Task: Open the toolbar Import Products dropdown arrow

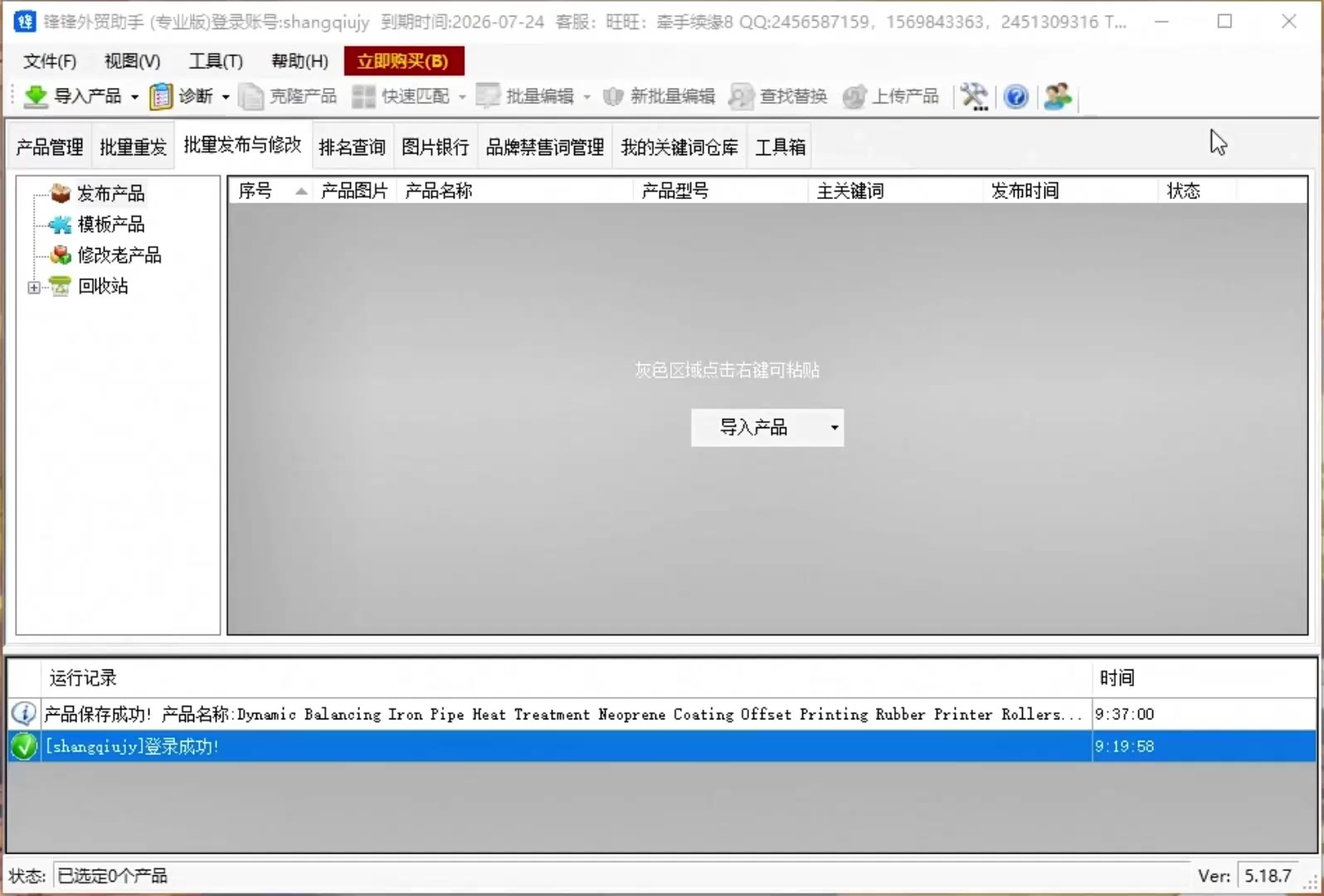Action: (x=134, y=97)
